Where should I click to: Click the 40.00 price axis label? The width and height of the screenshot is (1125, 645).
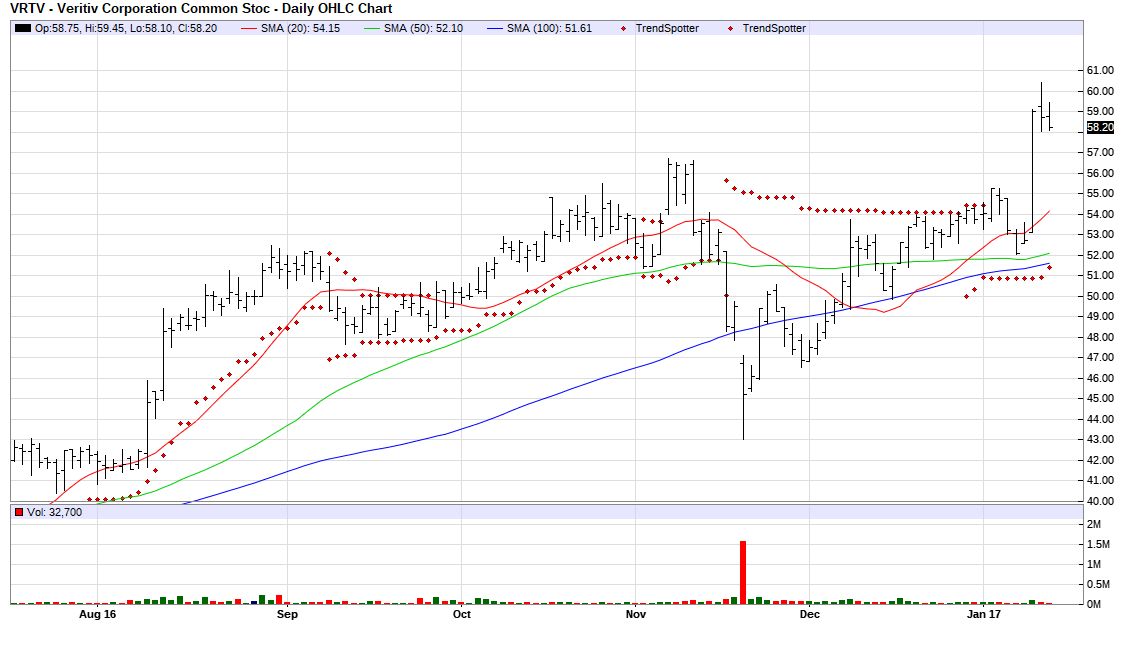(x=1100, y=501)
